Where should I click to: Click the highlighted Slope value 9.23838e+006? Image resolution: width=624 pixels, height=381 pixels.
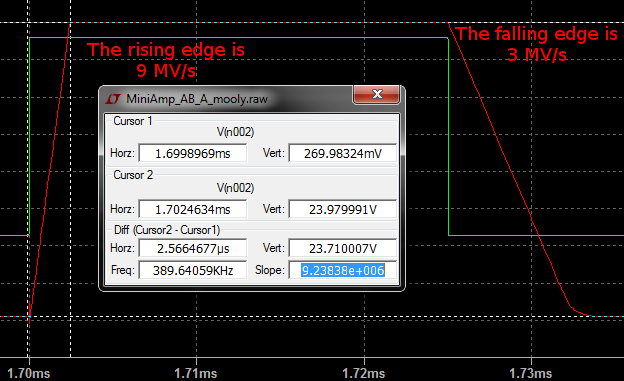(x=343, y=270)
